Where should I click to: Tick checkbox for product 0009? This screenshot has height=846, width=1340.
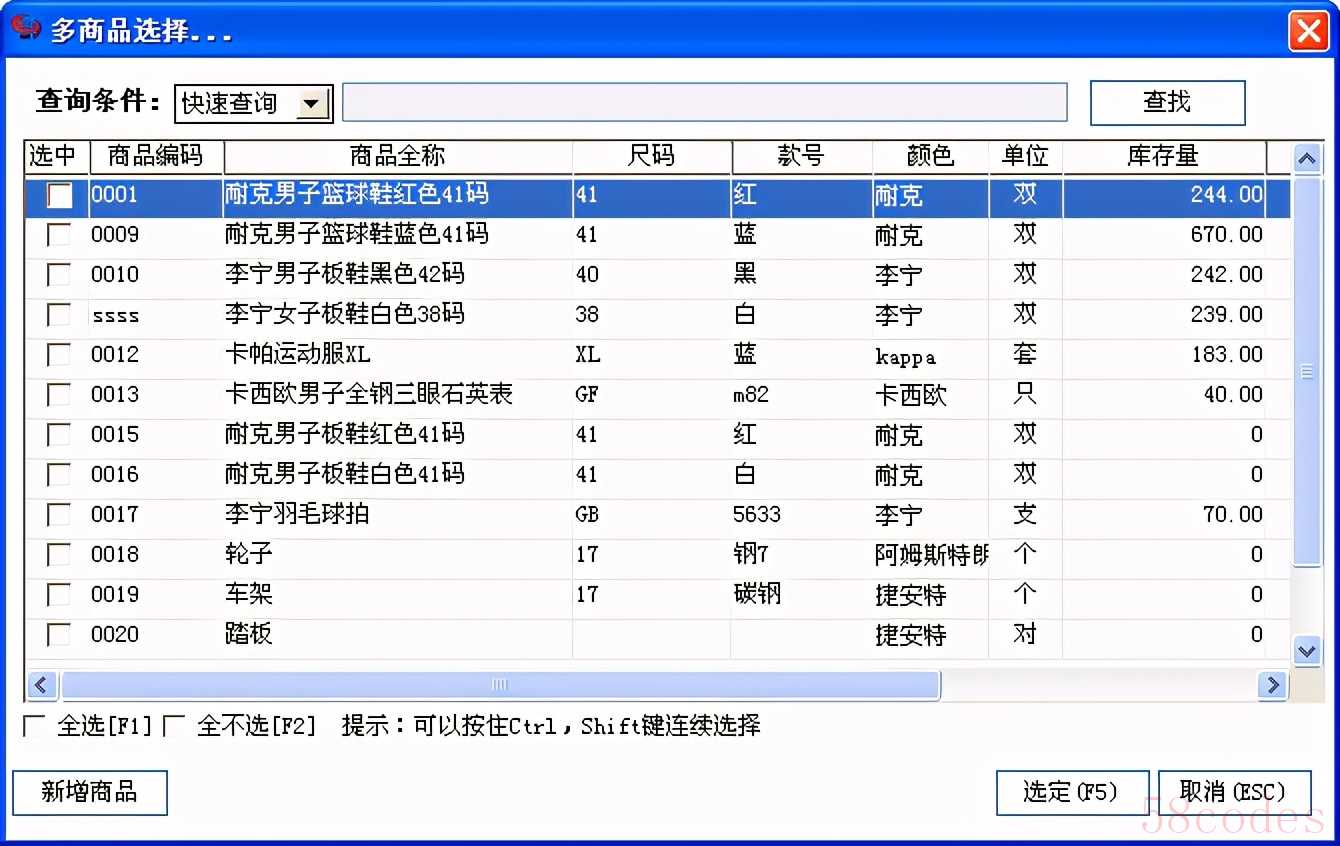tap(59, 235)
